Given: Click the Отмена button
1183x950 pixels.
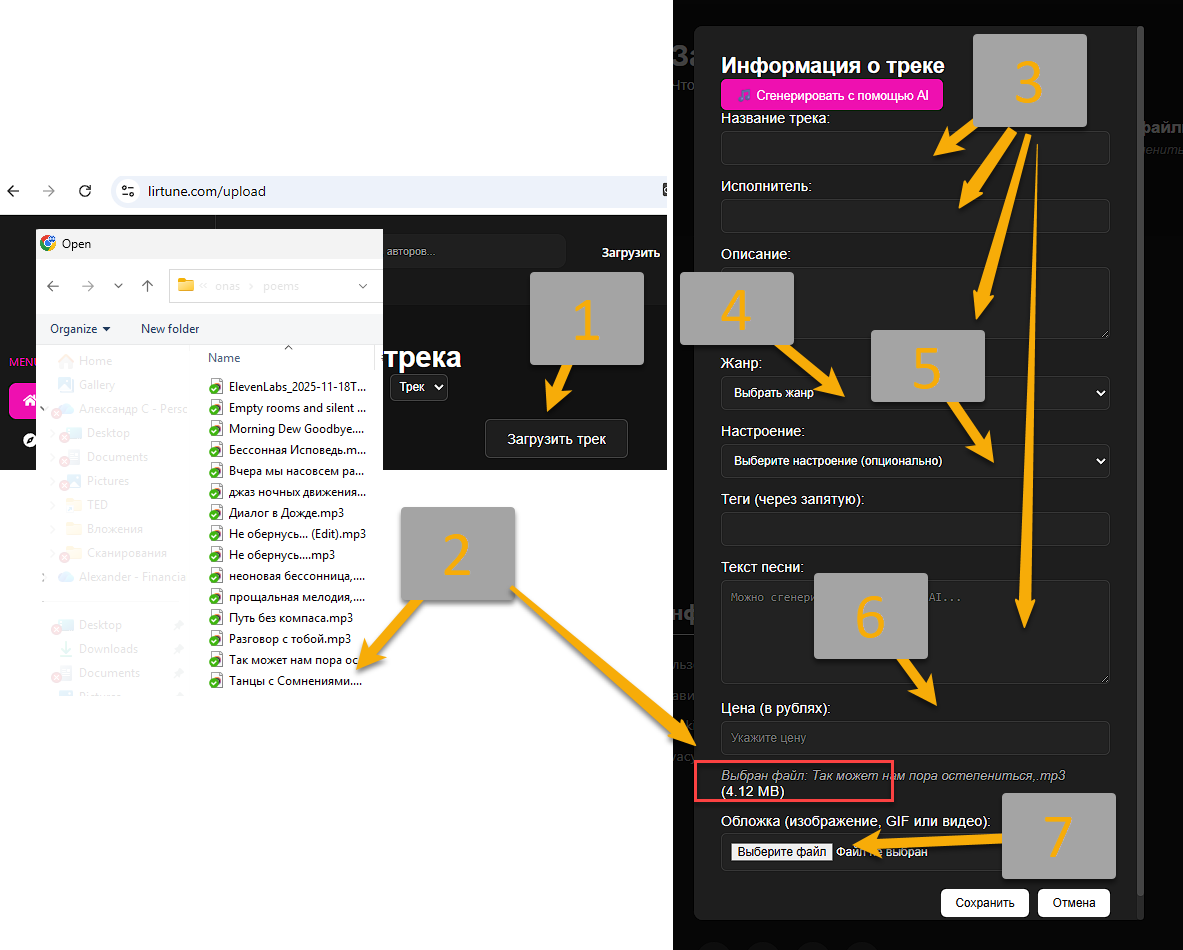Looking at the screenshot, I should (1073, 902).
